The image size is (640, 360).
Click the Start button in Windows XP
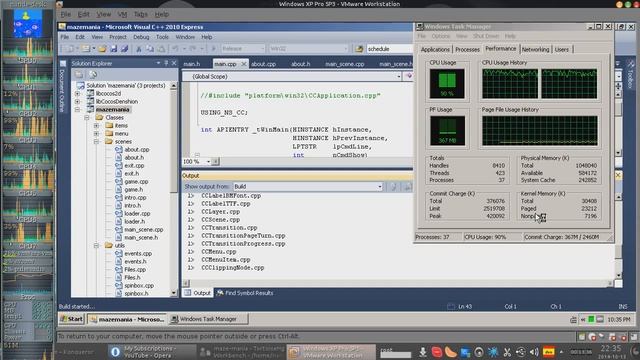coord(71,319)
